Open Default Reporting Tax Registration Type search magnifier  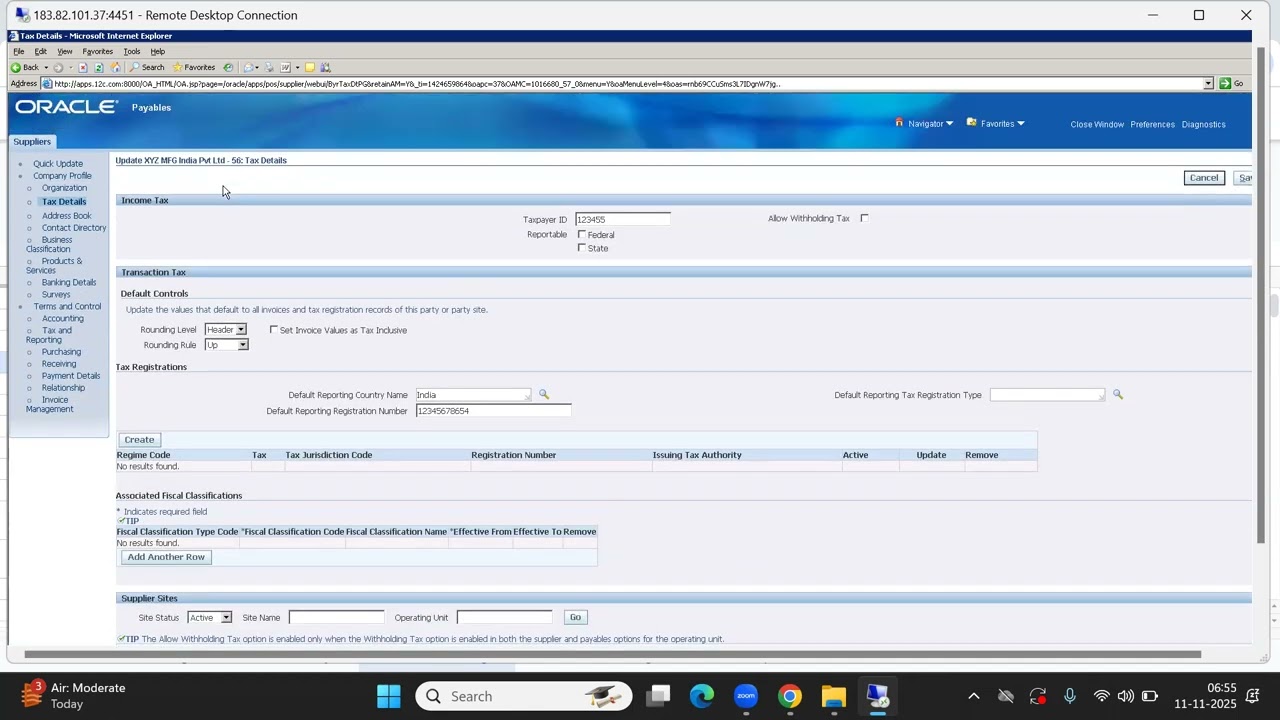coord(1118,394)
